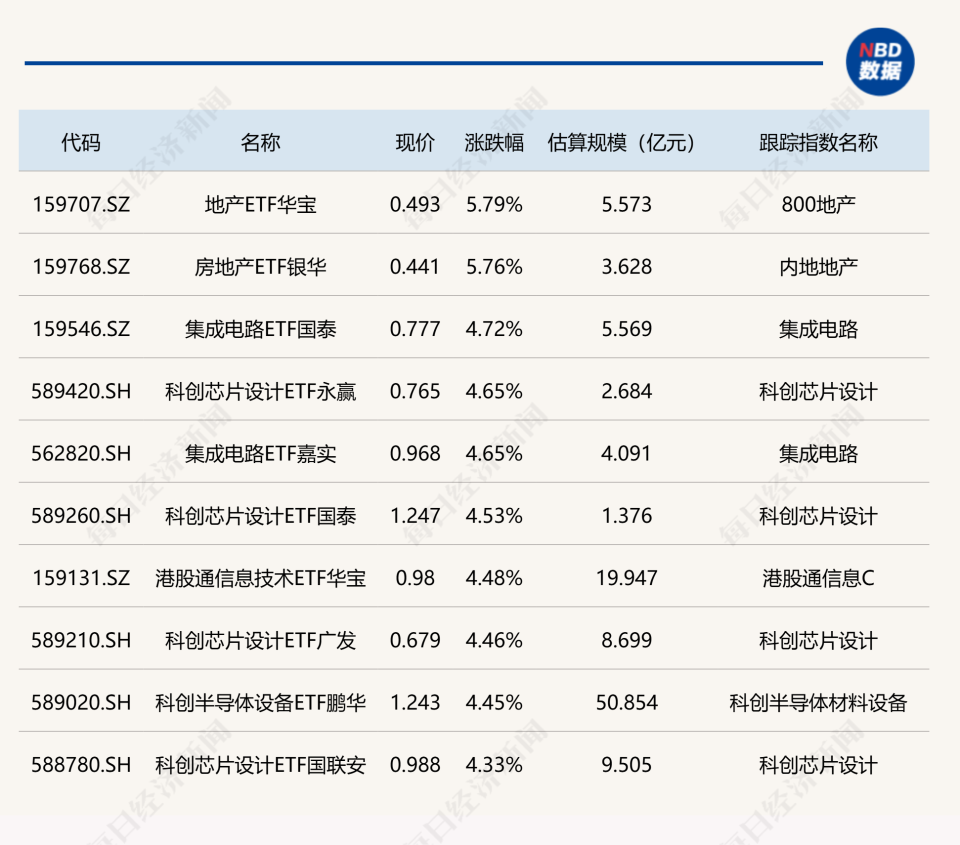The width and height of the screenshot is (960, 845).
Task: Click the price 0.493
Action: click(415, 205)
